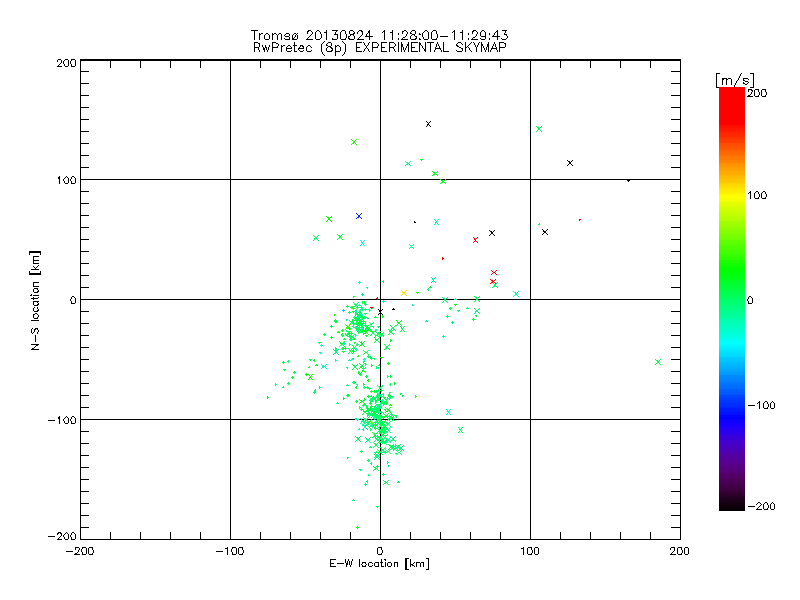Click the '-100' label on the N-S axis

(62, 420)
